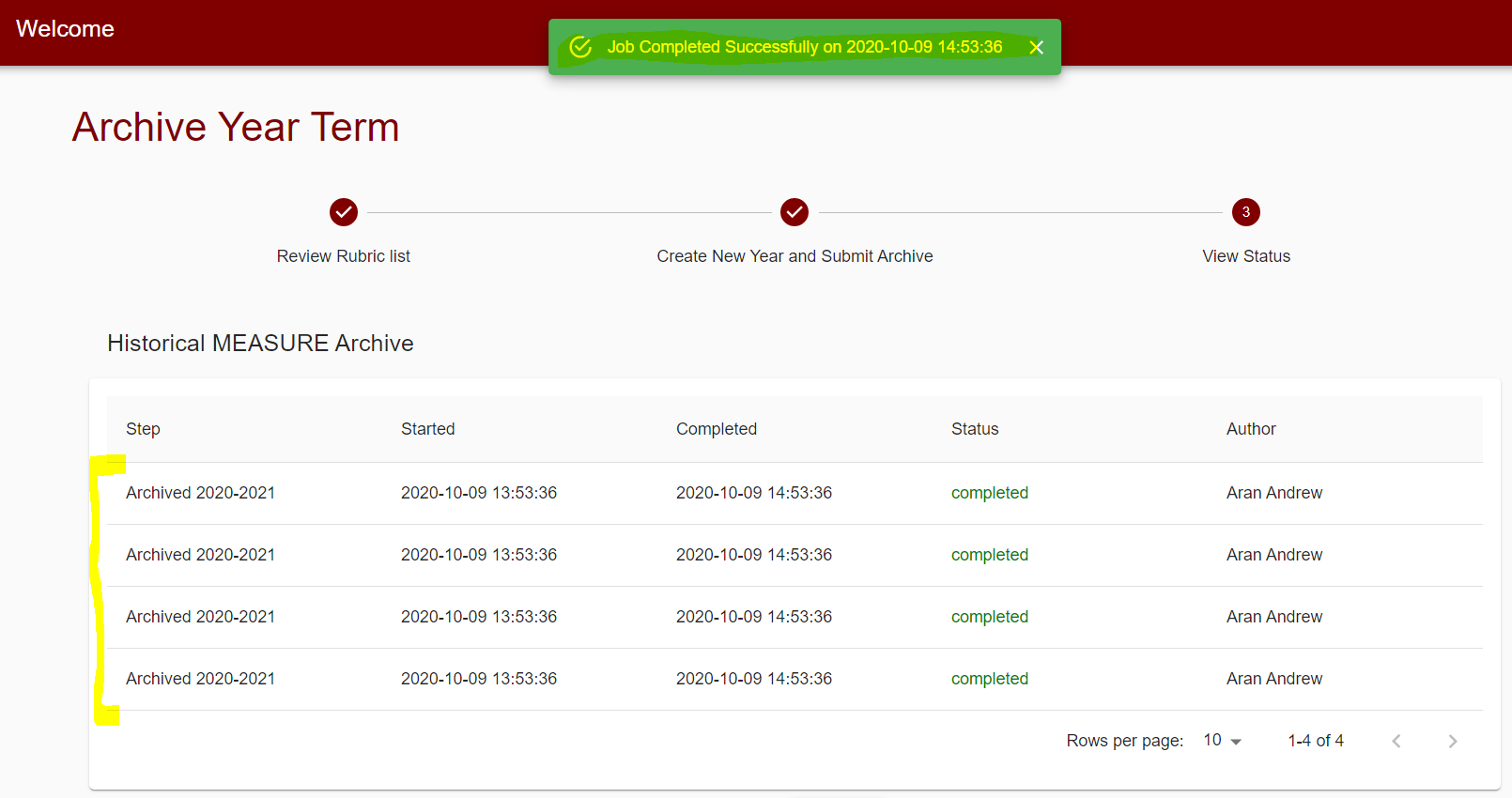Viewport: 1512px width, 798px height.
Task: Go to previous page of table
Action: 1396,741
